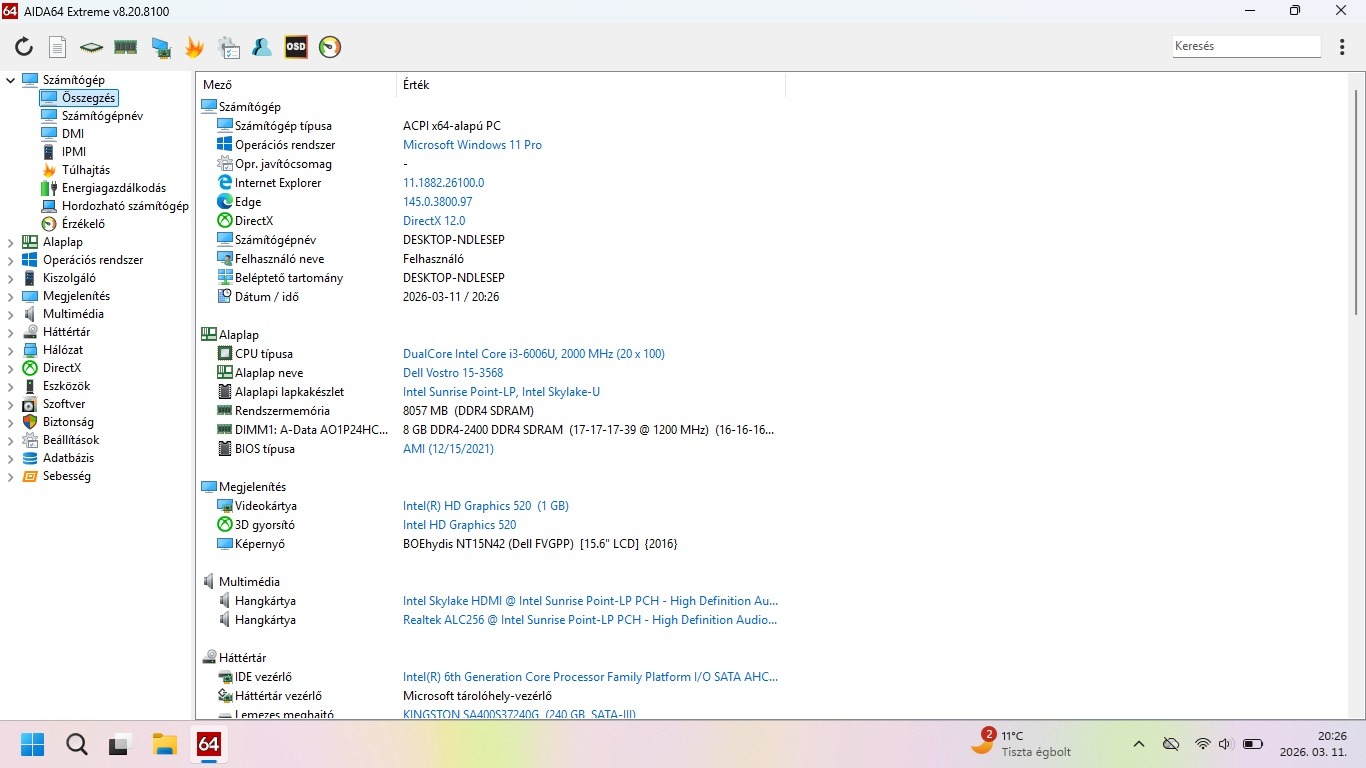This screenshot has height=768, width=1366.
Task: Expand the Alaplap tree node arrow
Action: coord(11,242)
